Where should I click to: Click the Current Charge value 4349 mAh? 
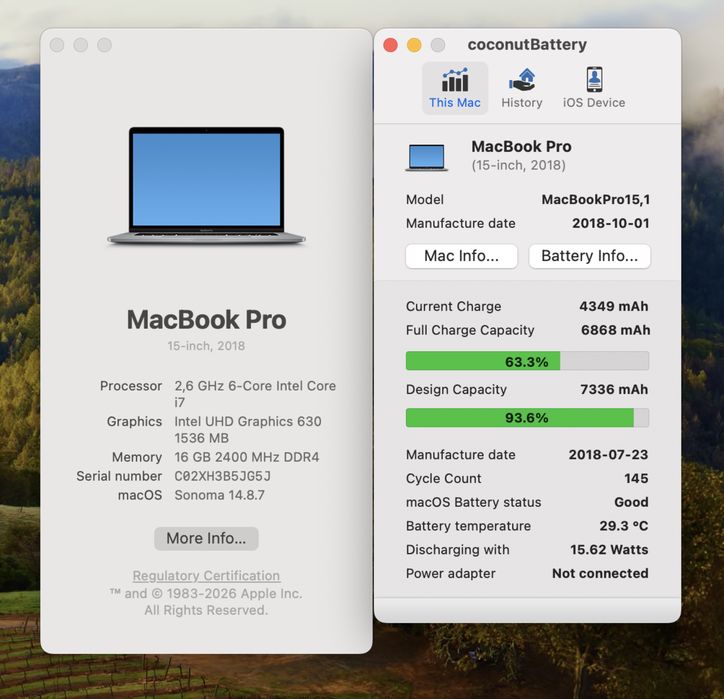coord(614,306)
